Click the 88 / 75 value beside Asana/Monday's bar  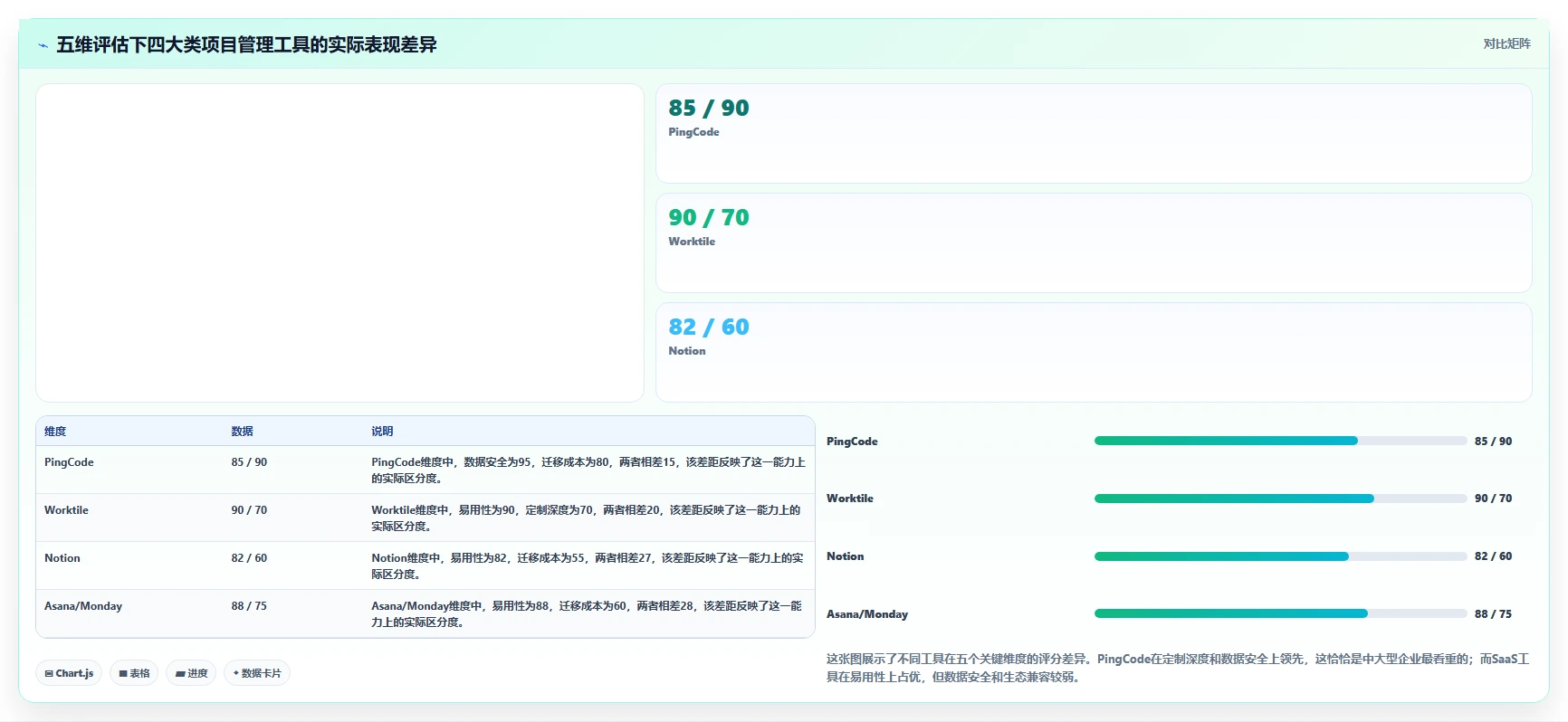1493,614
